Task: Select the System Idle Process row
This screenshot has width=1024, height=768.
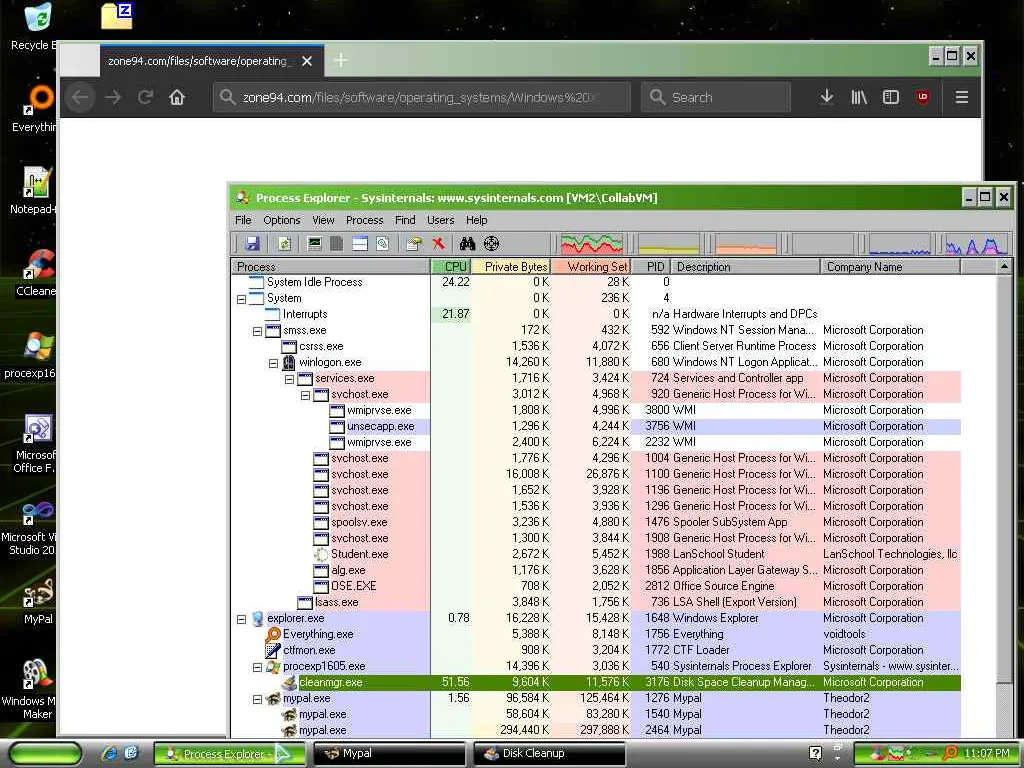Action: click(x=596, y=282)
